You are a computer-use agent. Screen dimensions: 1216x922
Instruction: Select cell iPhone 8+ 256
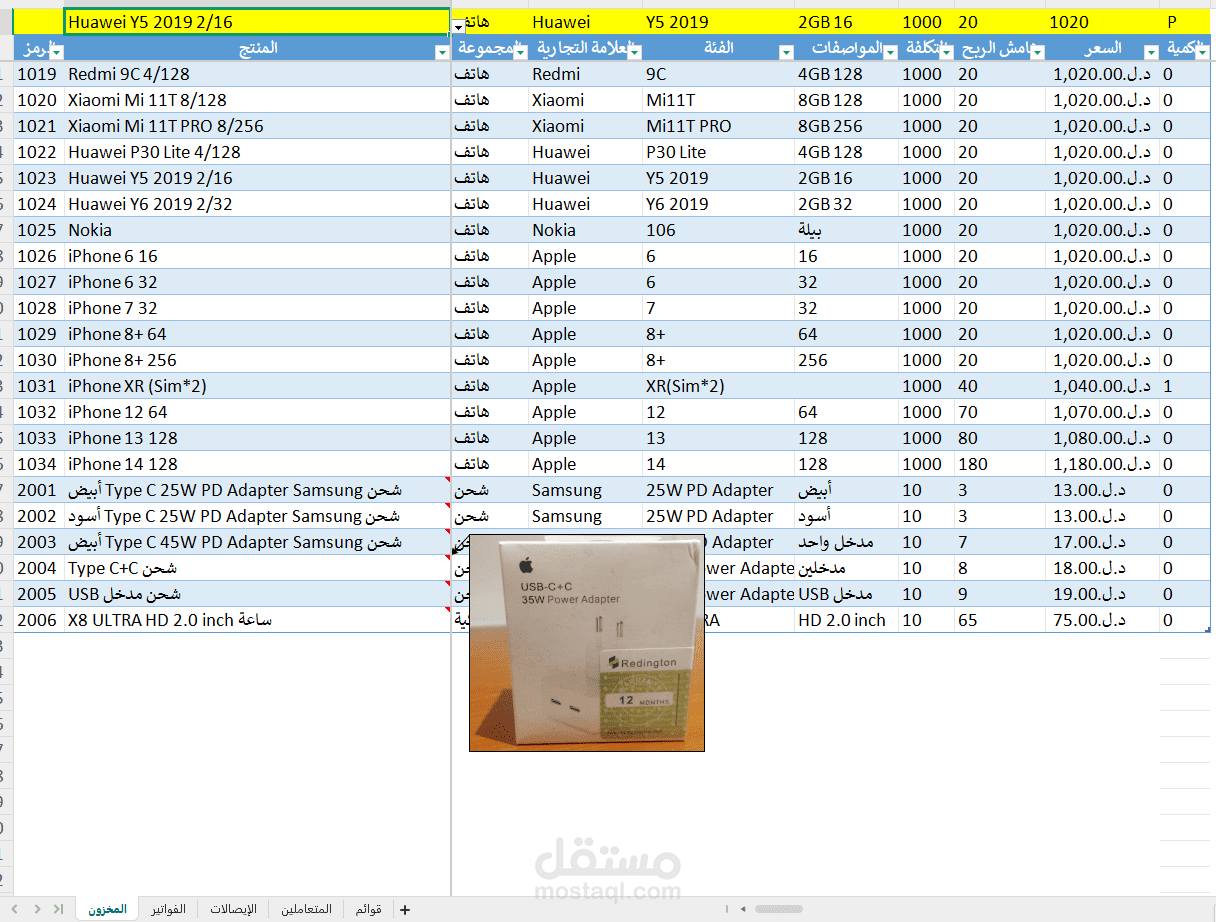[257, 360]
